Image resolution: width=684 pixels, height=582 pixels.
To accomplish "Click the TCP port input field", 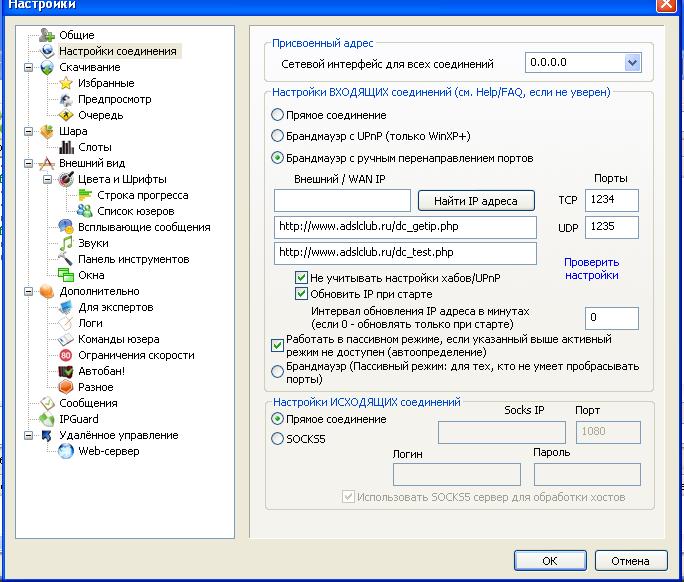I will 612,200.
